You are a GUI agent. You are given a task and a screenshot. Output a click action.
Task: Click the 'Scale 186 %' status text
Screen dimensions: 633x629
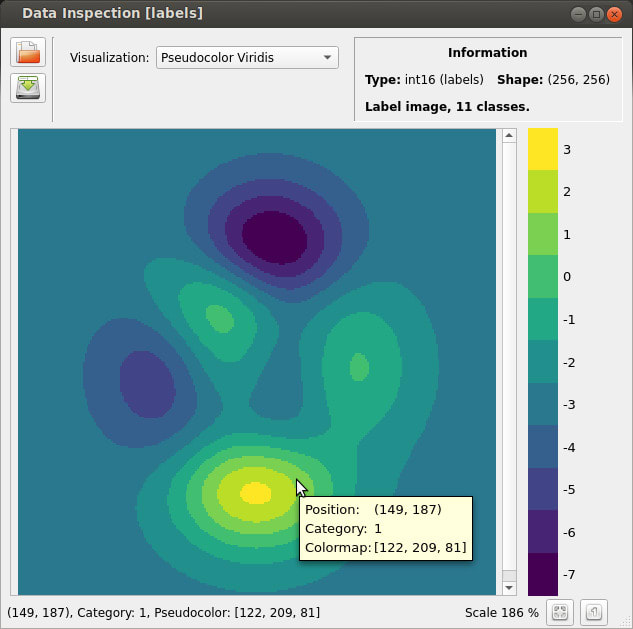pos(502,612)
